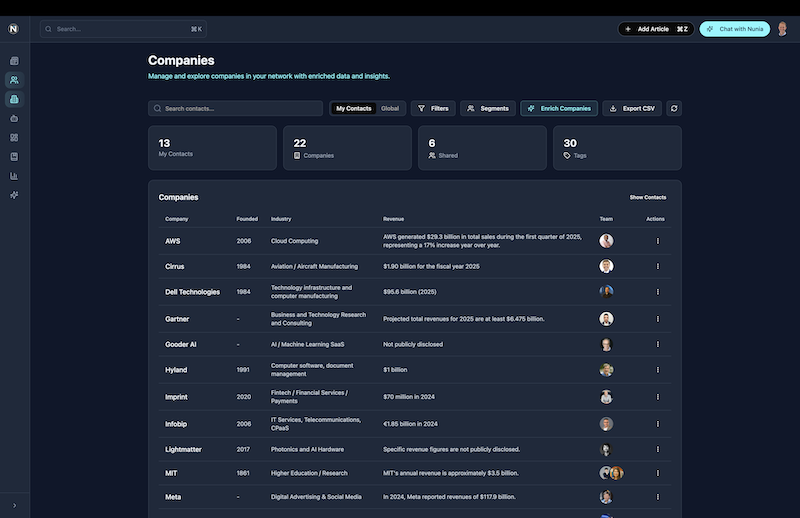
Task: Click the AWS team member avatar
Action: pos(606,241)
